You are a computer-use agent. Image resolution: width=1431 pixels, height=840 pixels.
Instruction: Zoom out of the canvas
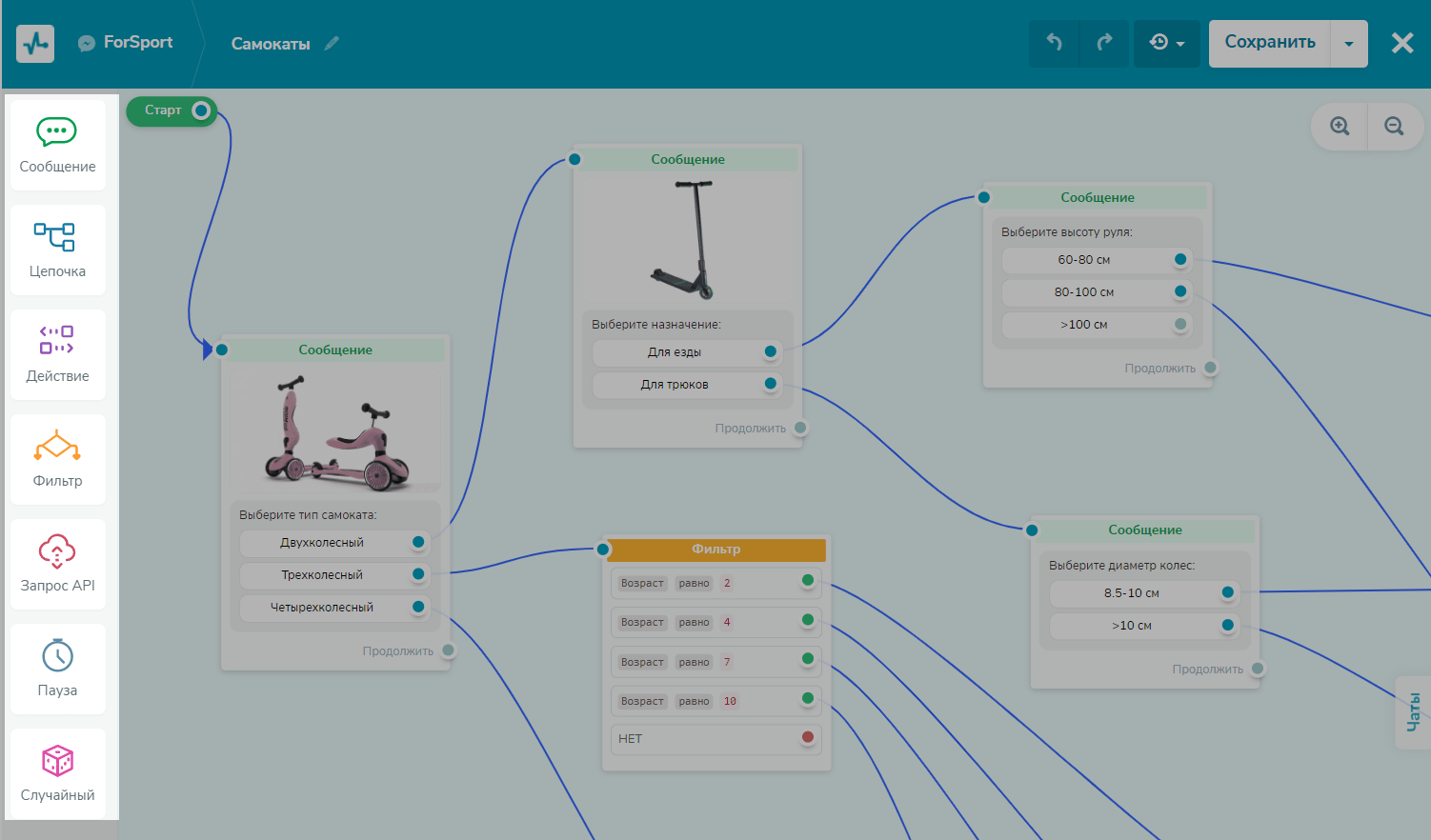click(x=1394, y=127)
